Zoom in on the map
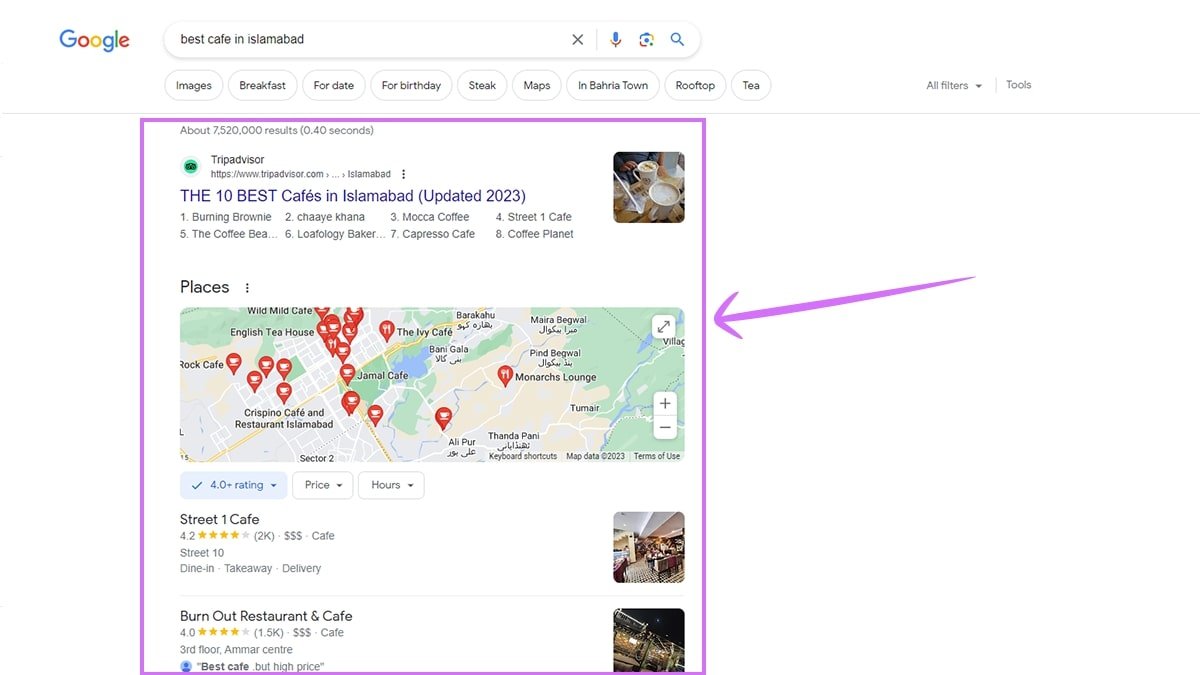The height and width of the screenshot is (675, 1200). click(x=665, y=404)
